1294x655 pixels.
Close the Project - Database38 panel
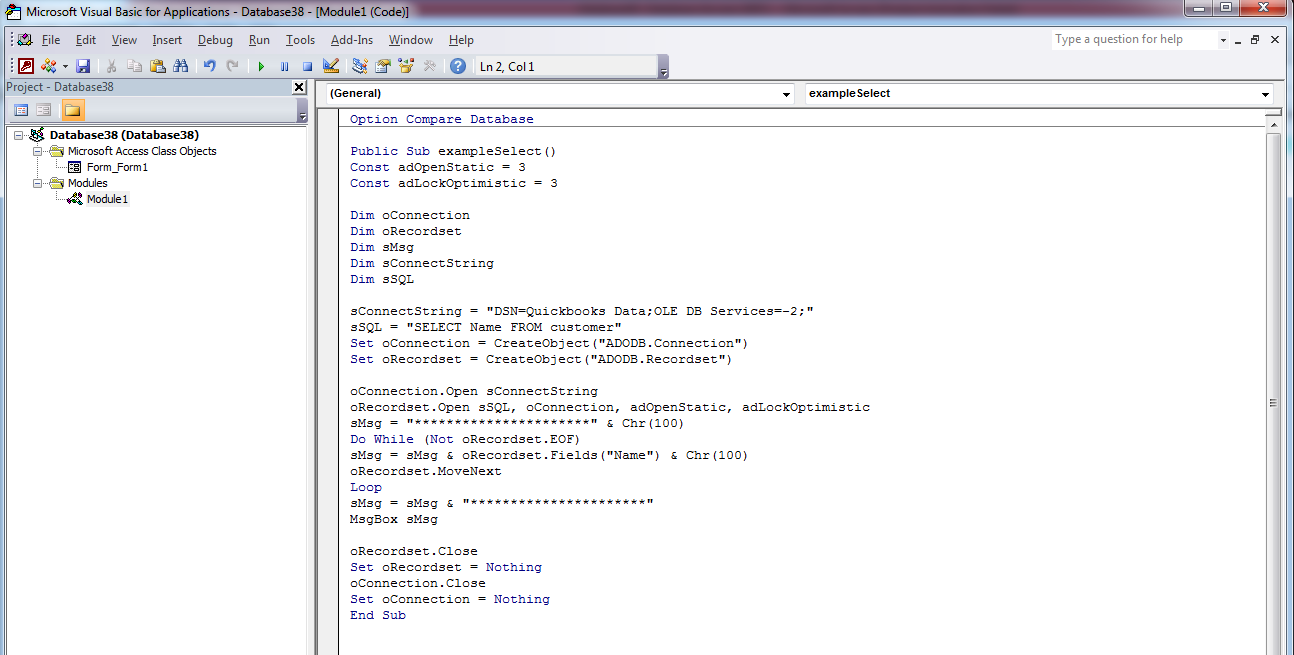[x=298, y=87]
